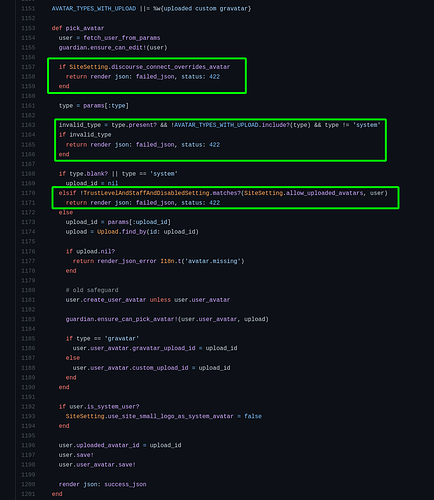Click 'def pick_avatar' method definition
Image resolution: width=434 pixels, height=500 pixels.
pos(78,28)
